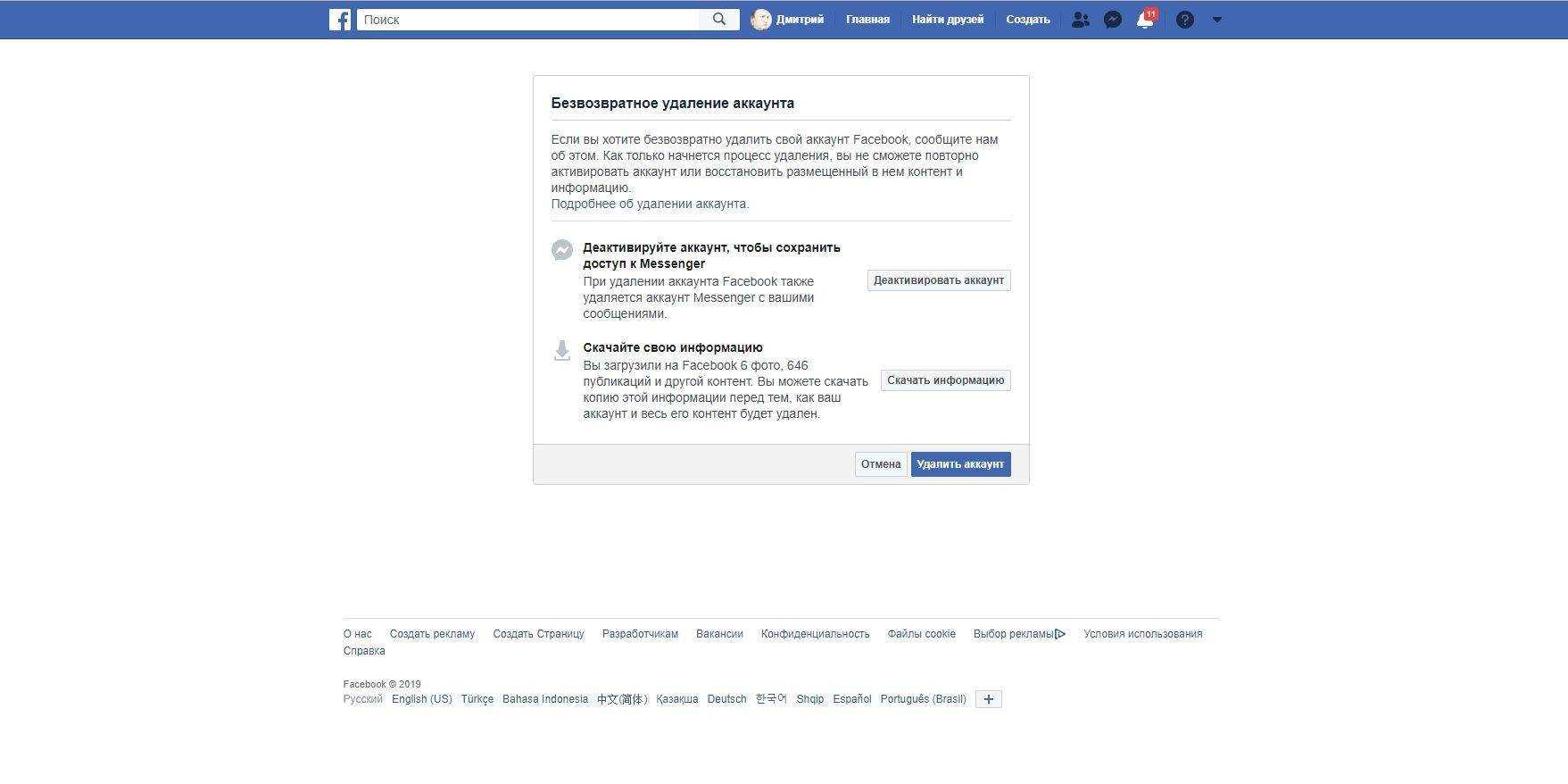Click the download arrow icon in dialog
The height and width of the screenshot is (784, 1568).
[x=562, y=350]
